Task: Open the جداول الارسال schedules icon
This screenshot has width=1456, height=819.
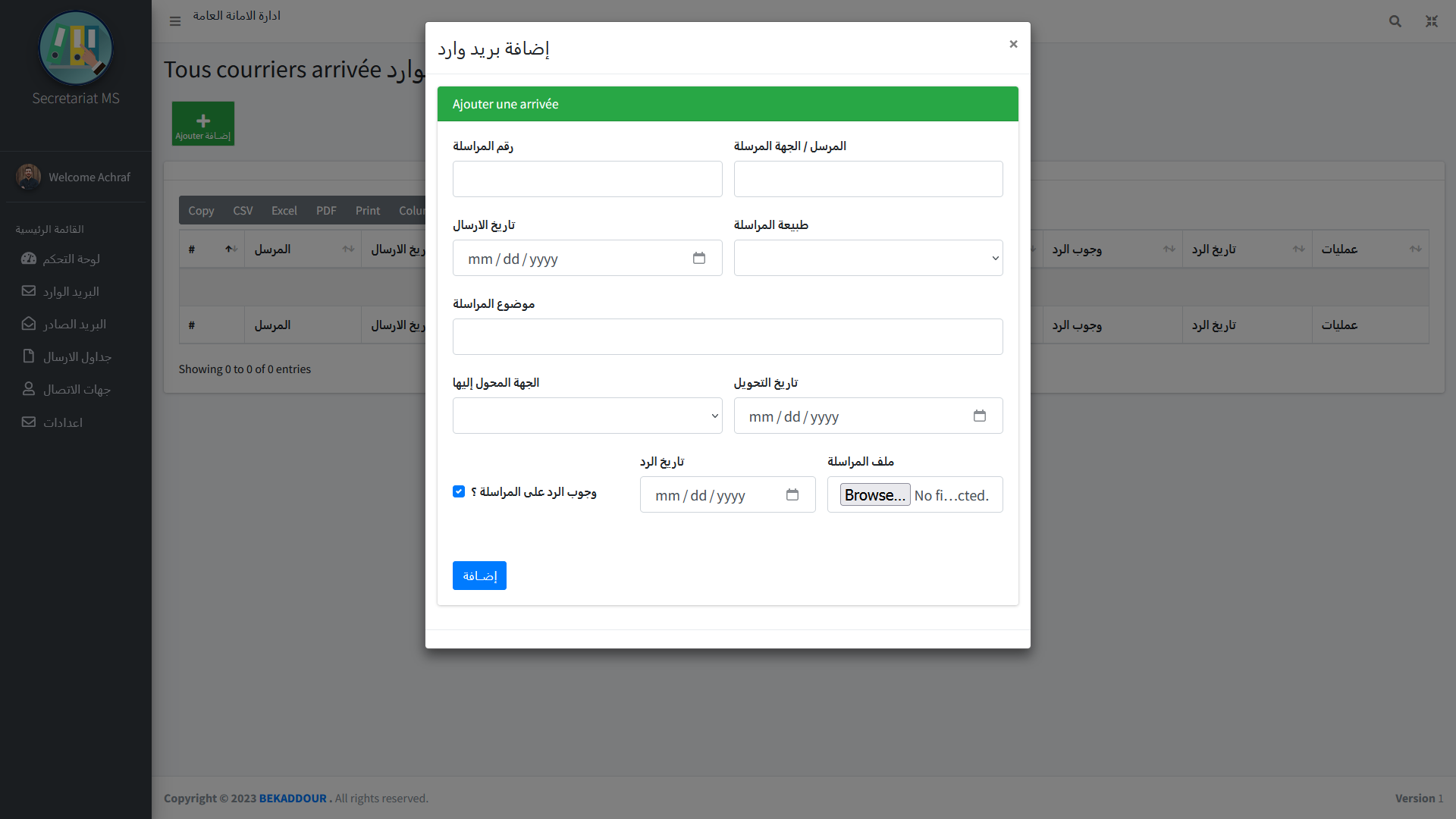Action: coord(29,356)
